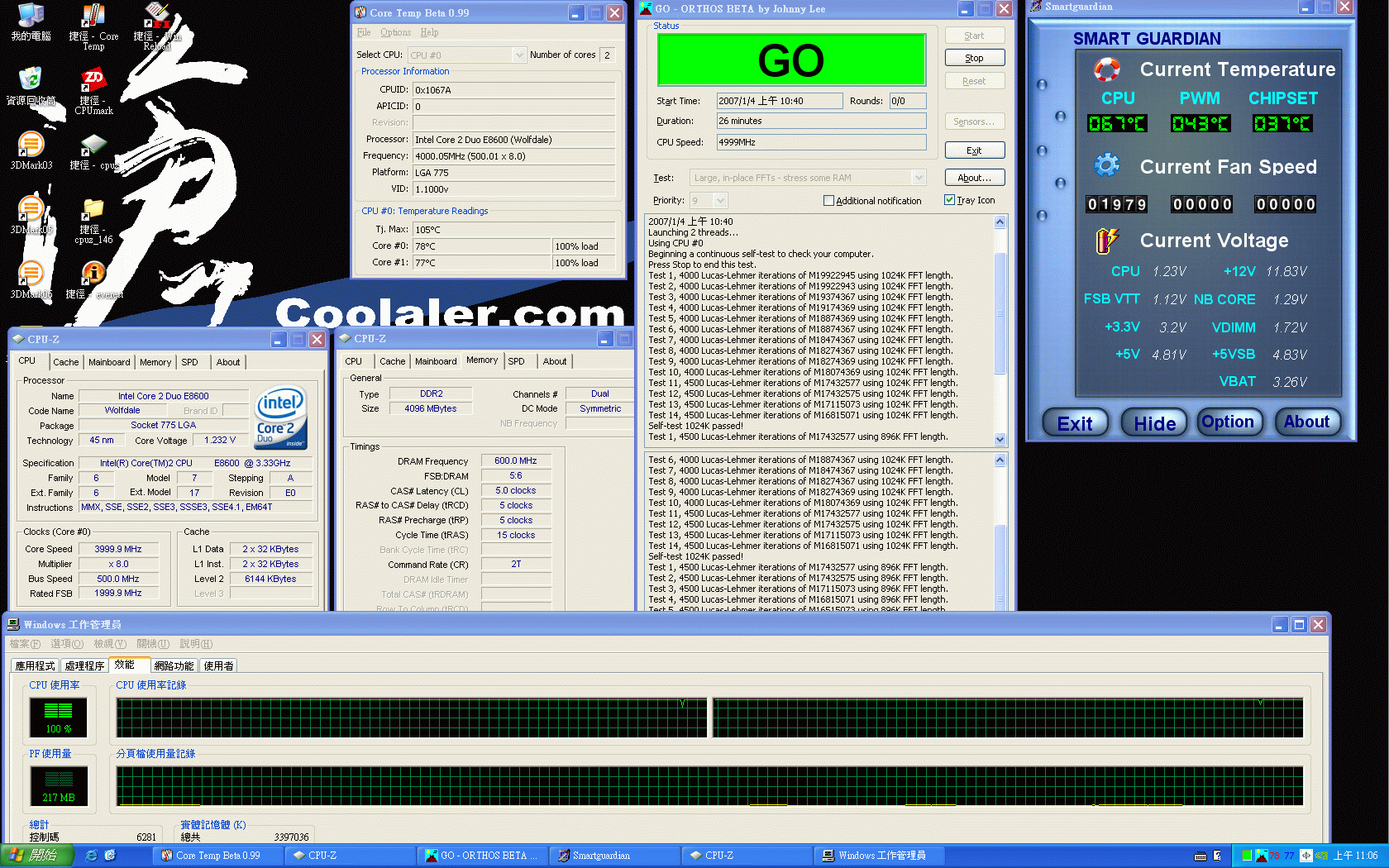The image size is (1389, 868).
Task: Open the Win Reload desktop shortcut
Action: click(157, 26)
